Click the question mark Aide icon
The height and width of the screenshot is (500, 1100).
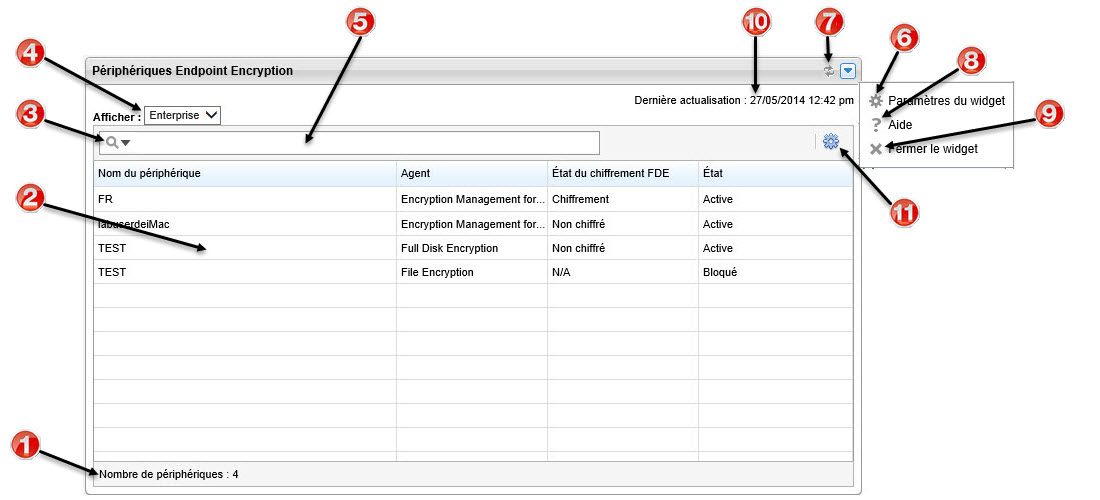point(876,125)
